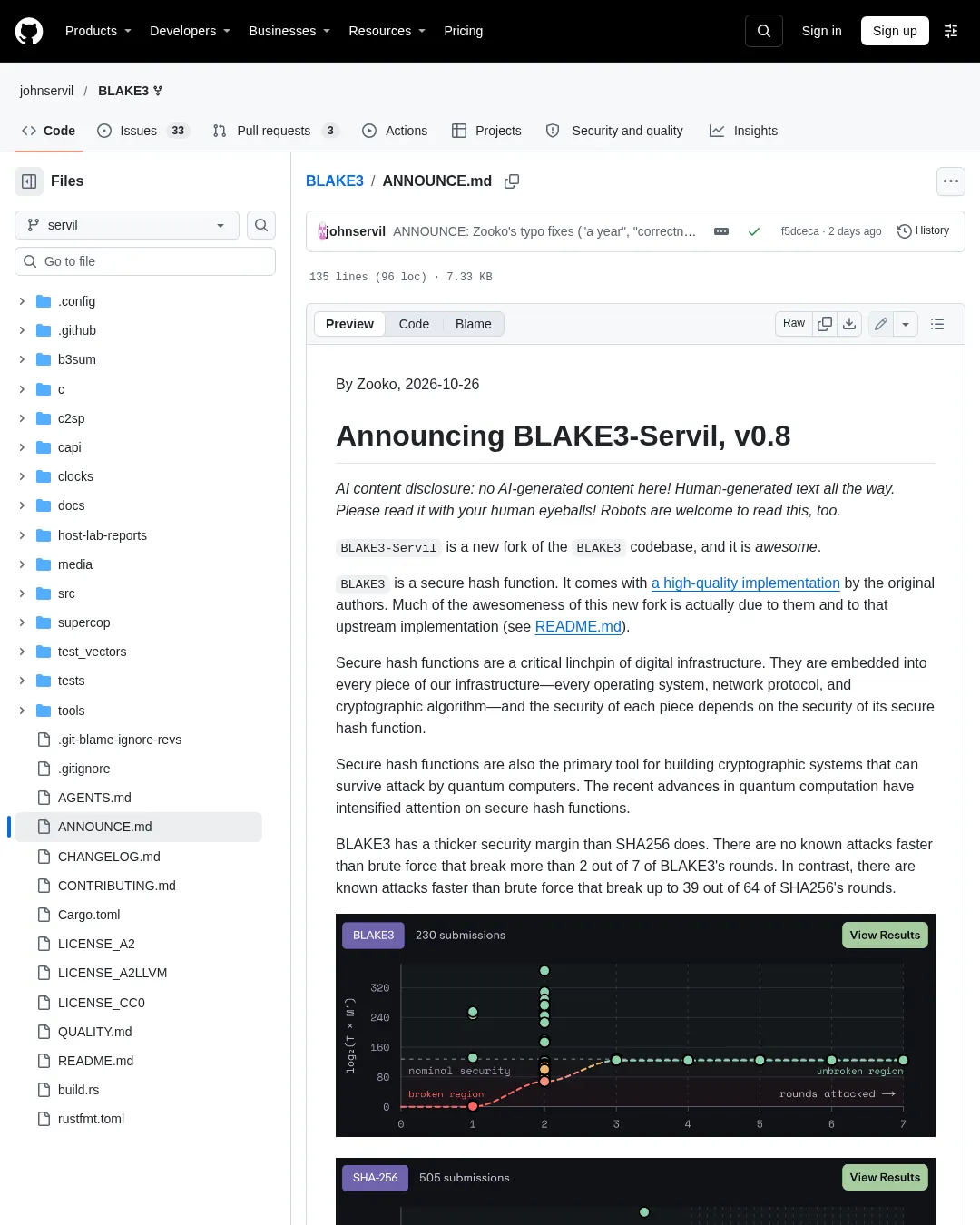Open BLAKE3 breadcrumb link in file path
The width and height of the screenshot is (980, 1225).
(x=335, y=181)
